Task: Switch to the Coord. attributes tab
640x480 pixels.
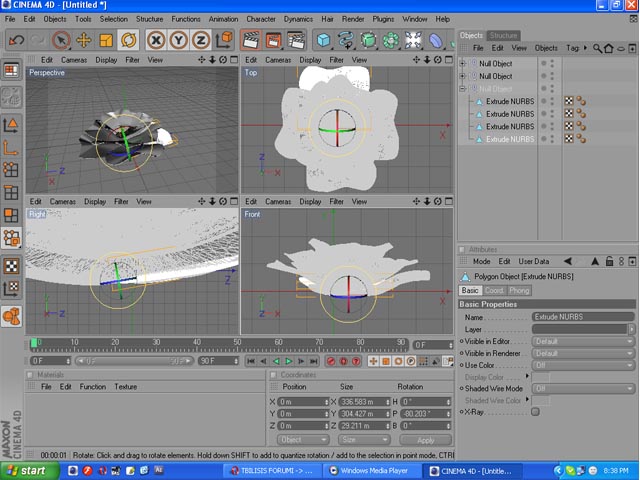Action: tap(494, 291)
